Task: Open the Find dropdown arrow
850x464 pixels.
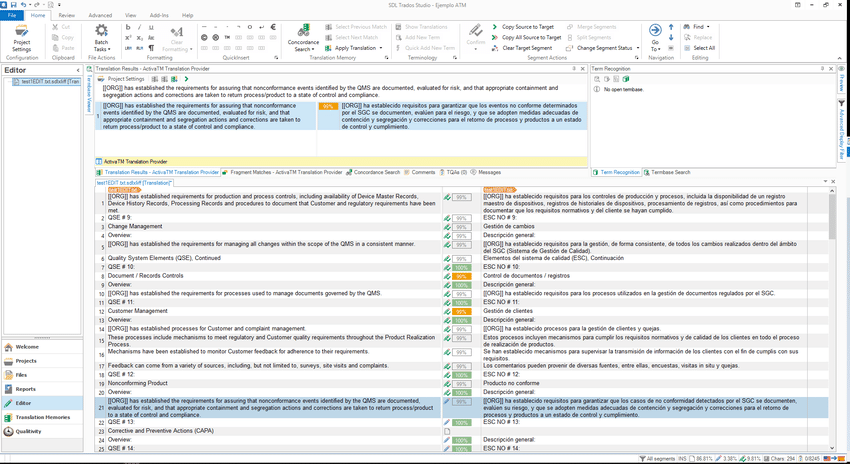Action: tap(708, 27)
